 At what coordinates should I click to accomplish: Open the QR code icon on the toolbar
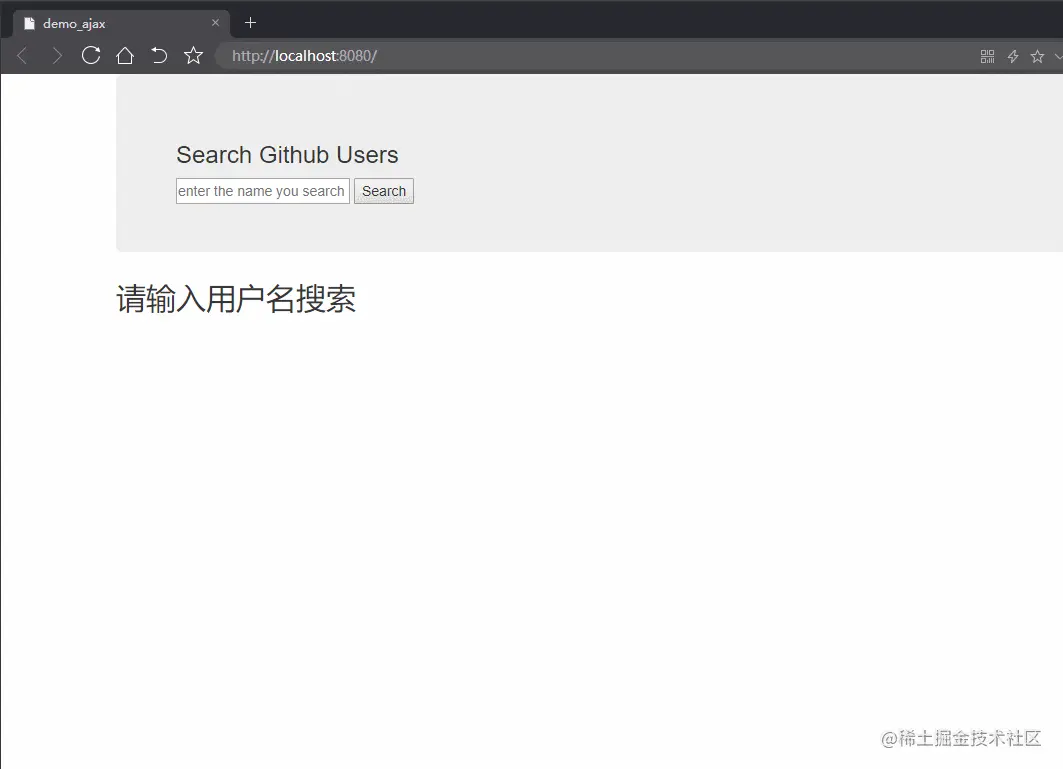tap(987, 56)
